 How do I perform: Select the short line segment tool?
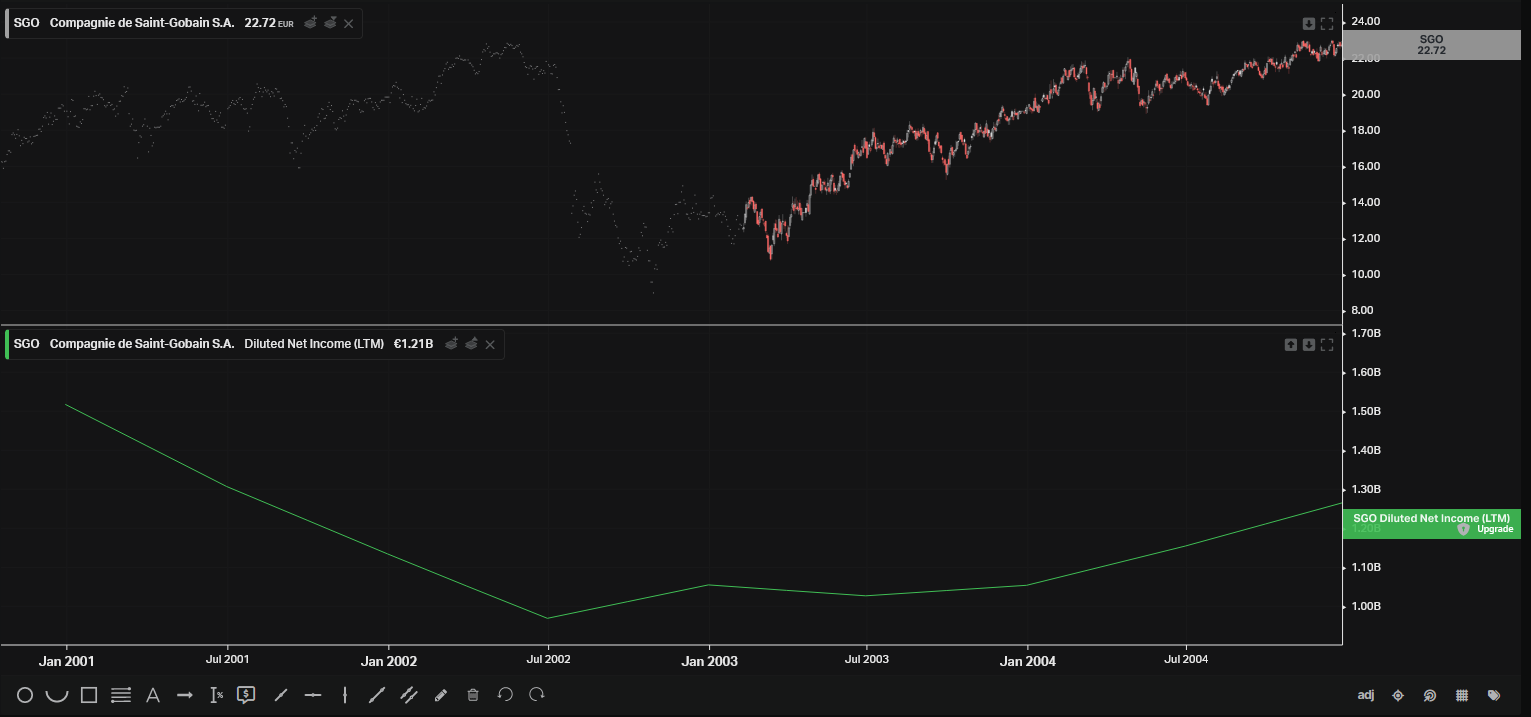click(x=281, y=695)
